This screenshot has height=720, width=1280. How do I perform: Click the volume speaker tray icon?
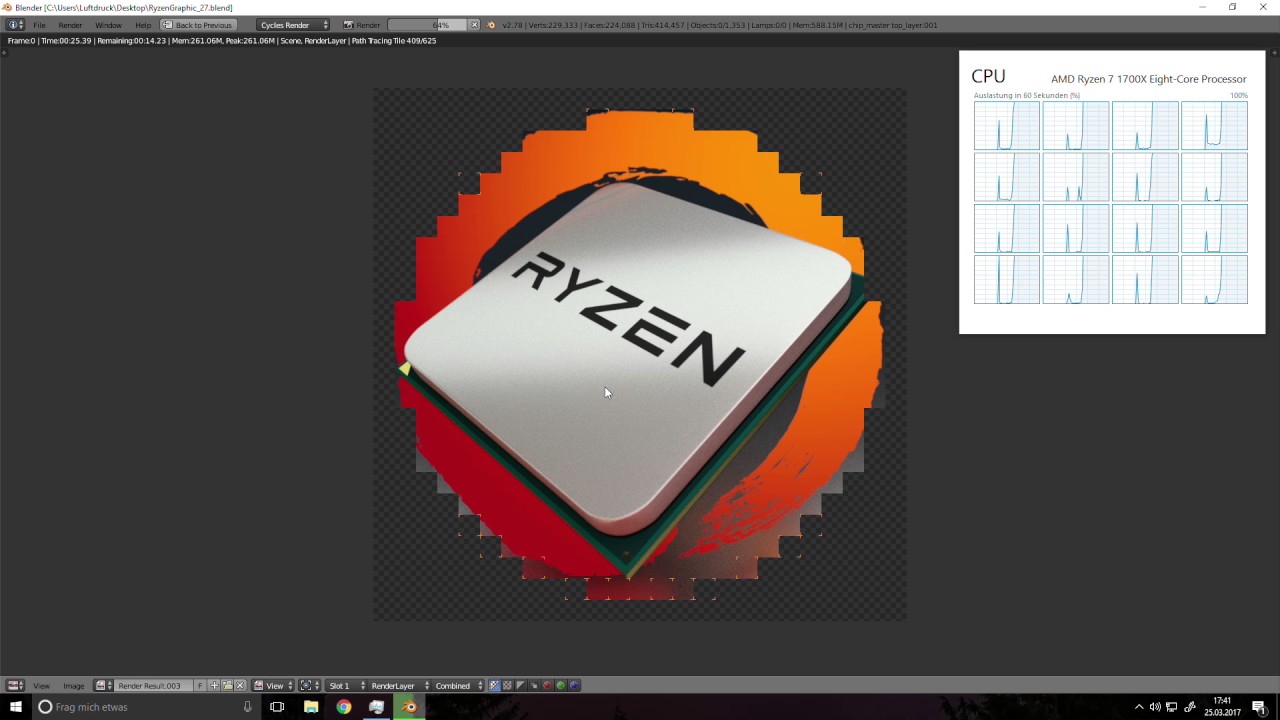click(1155, 707)
